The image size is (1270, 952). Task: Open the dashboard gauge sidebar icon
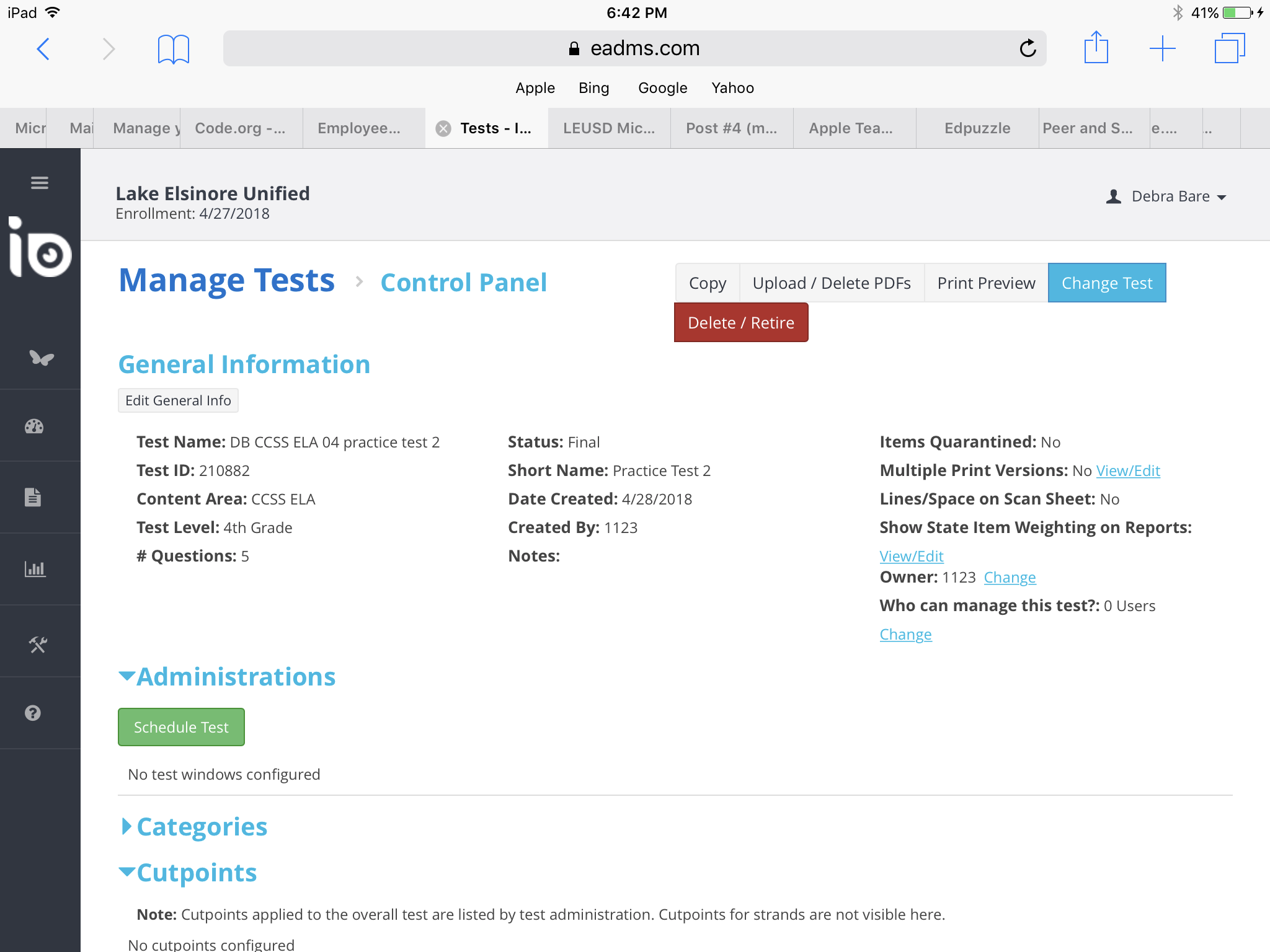(34, 426)
